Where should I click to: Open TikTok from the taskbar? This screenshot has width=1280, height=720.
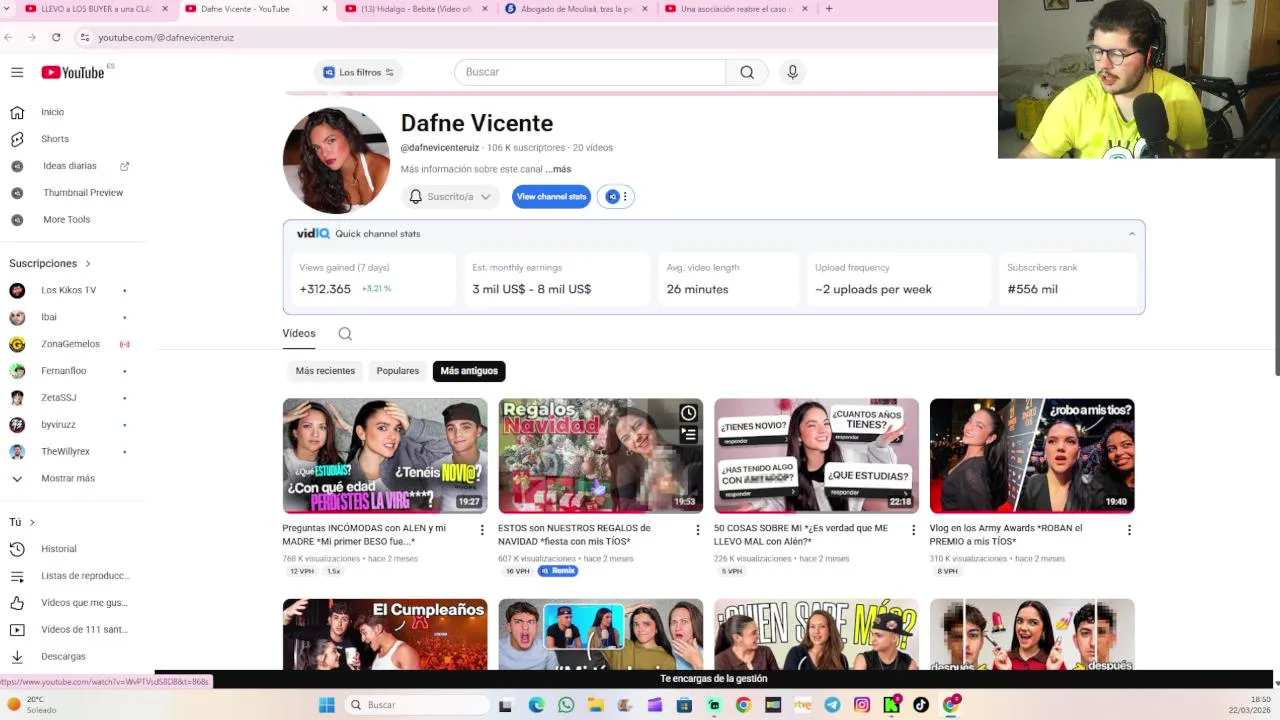[x=921, y=705]
